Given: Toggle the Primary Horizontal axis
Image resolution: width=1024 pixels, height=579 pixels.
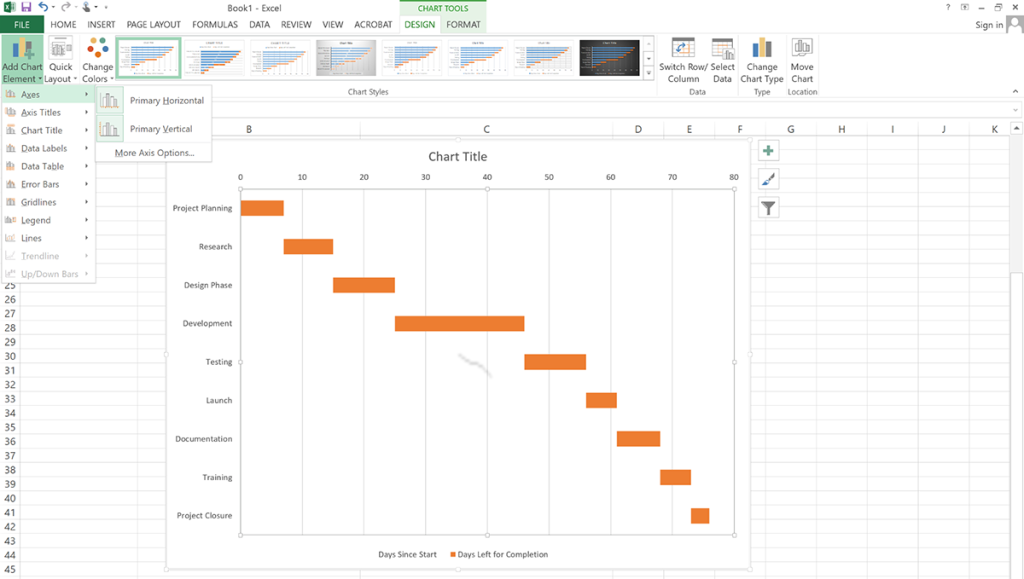Looking at the screenshot, I should click(166, 100).
